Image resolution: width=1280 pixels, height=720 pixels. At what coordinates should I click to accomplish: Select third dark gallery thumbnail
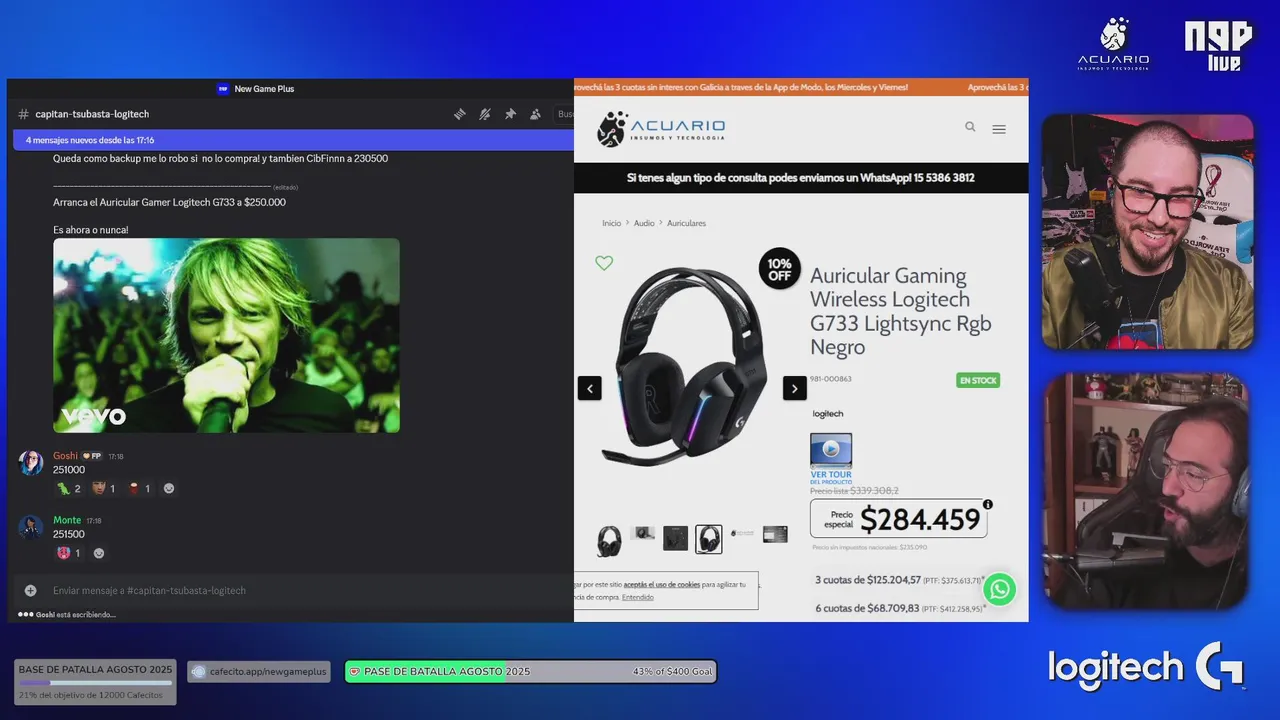(x=676, y=538)
